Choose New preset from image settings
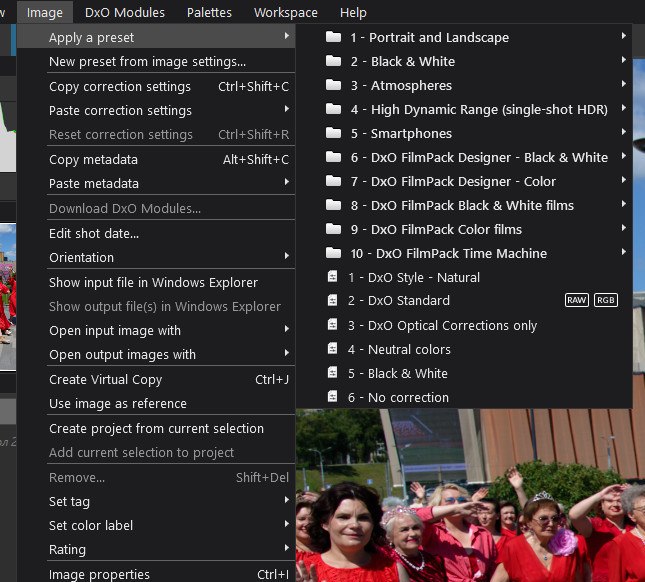 pyautogui.click(x=156, y=62)
